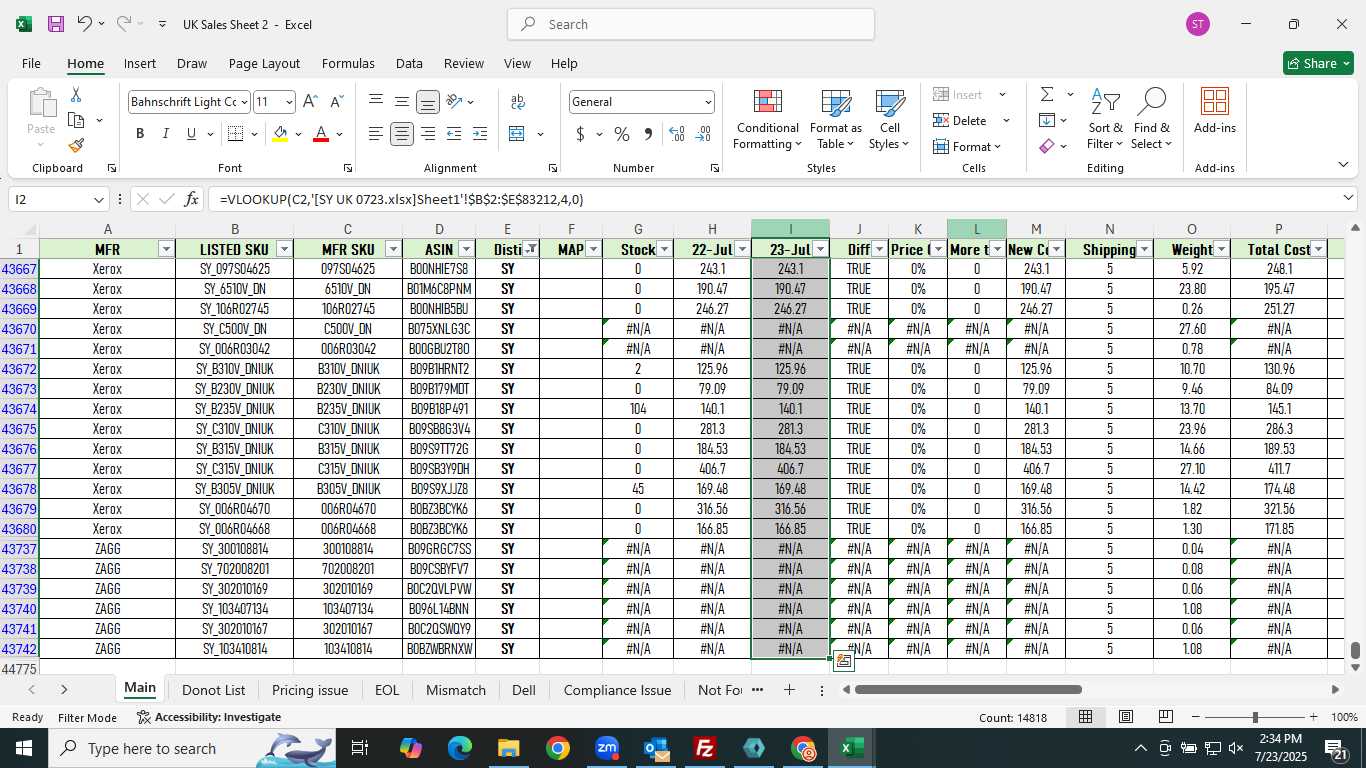
Task: Open the font size dropdown
Action: pyautogui.click(x=289, y=102)
